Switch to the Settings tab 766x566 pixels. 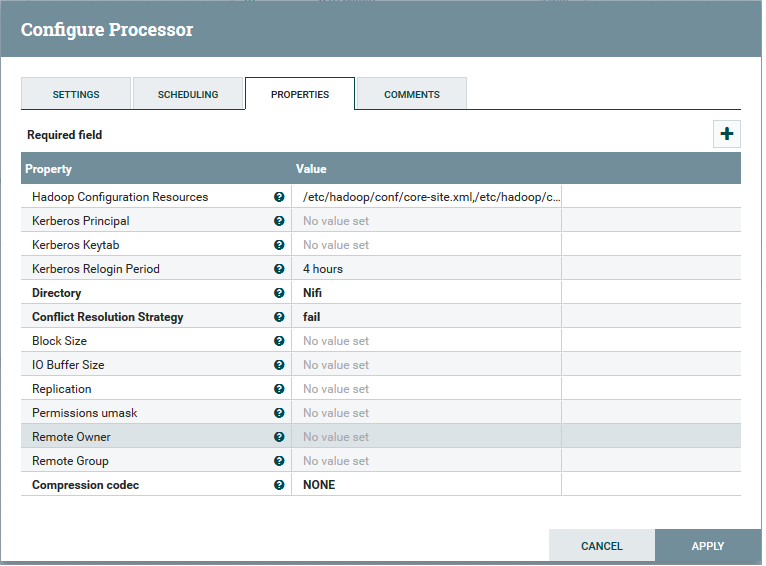76,94
